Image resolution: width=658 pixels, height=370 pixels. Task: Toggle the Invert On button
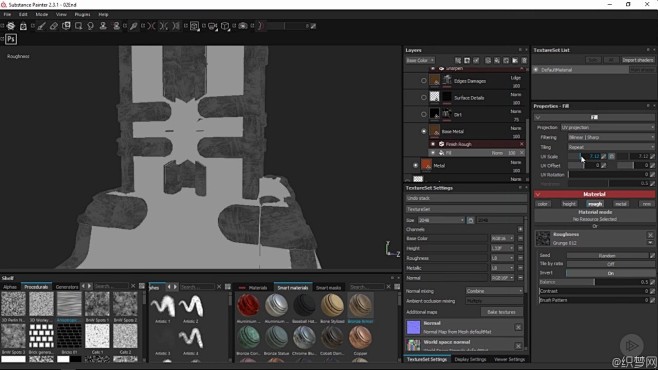(x=610, y=273)
